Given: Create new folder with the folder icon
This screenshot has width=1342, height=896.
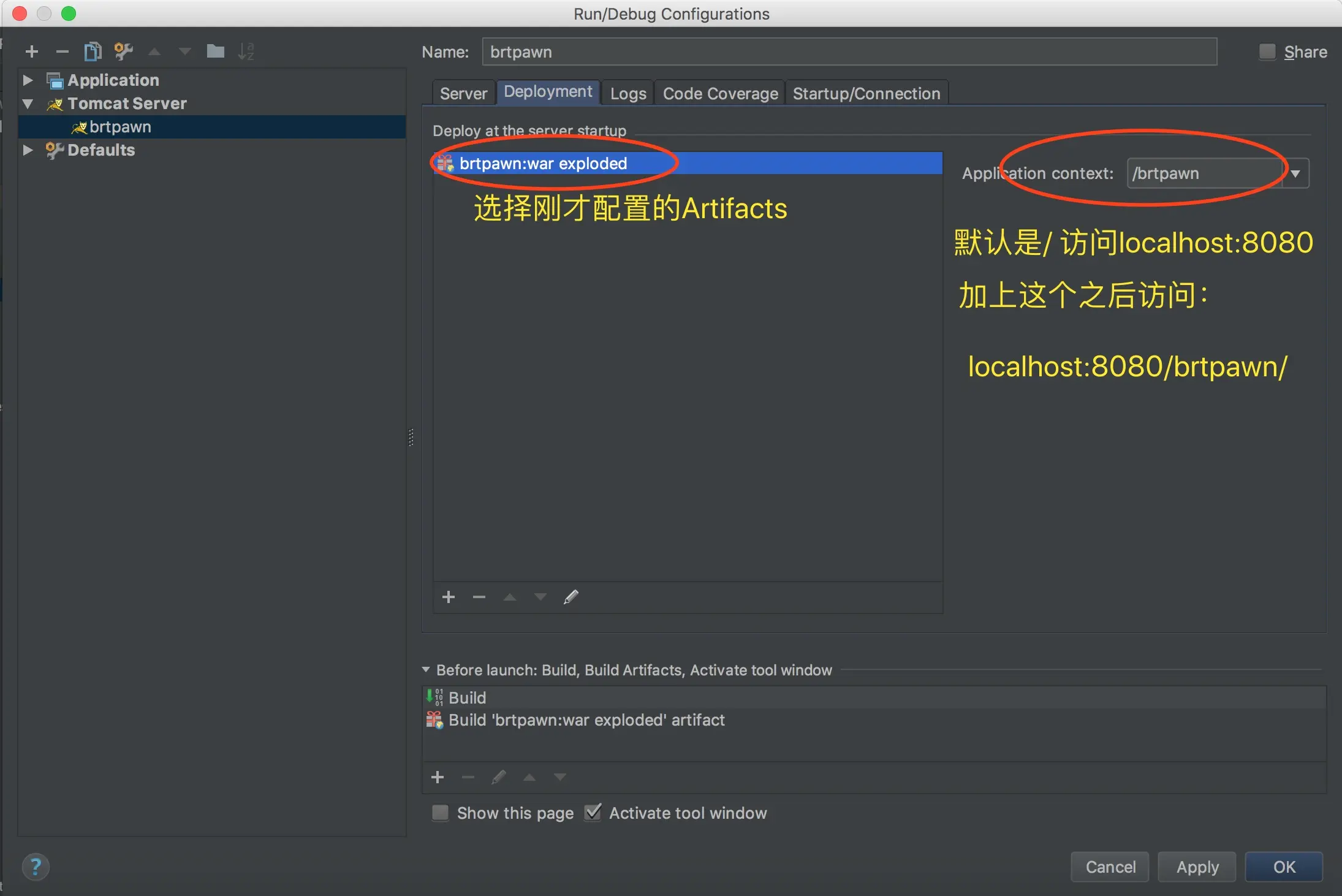Looking at the screenshot, I should (215, 51).
